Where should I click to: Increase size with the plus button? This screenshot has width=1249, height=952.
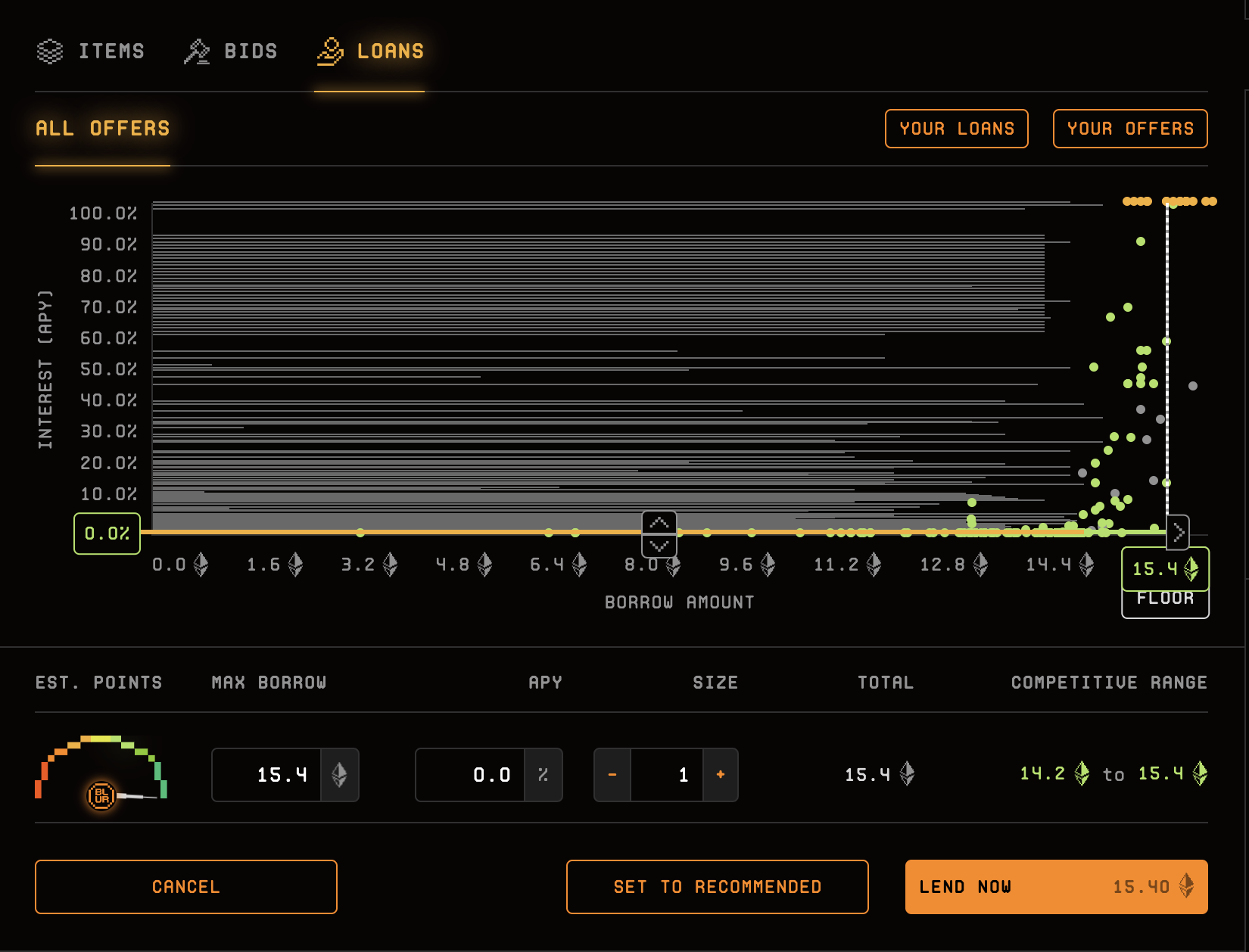click(720, 774)
